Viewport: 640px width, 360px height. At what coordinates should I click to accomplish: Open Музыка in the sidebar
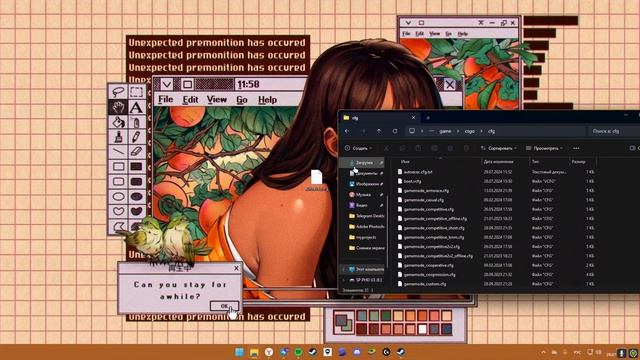364,194
